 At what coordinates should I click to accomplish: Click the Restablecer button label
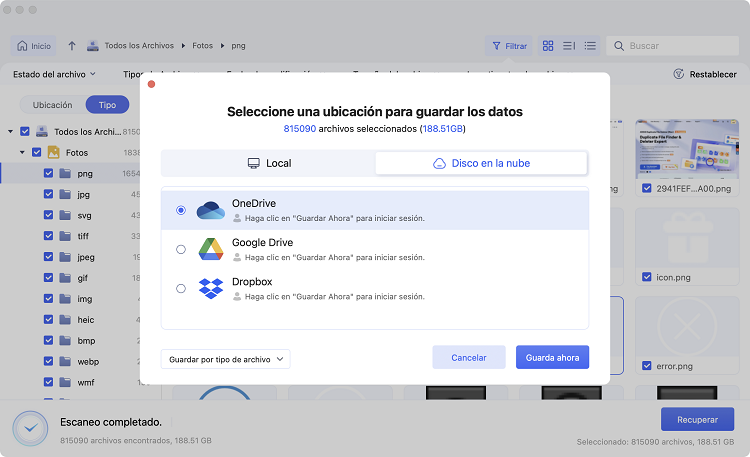[713, 74]
